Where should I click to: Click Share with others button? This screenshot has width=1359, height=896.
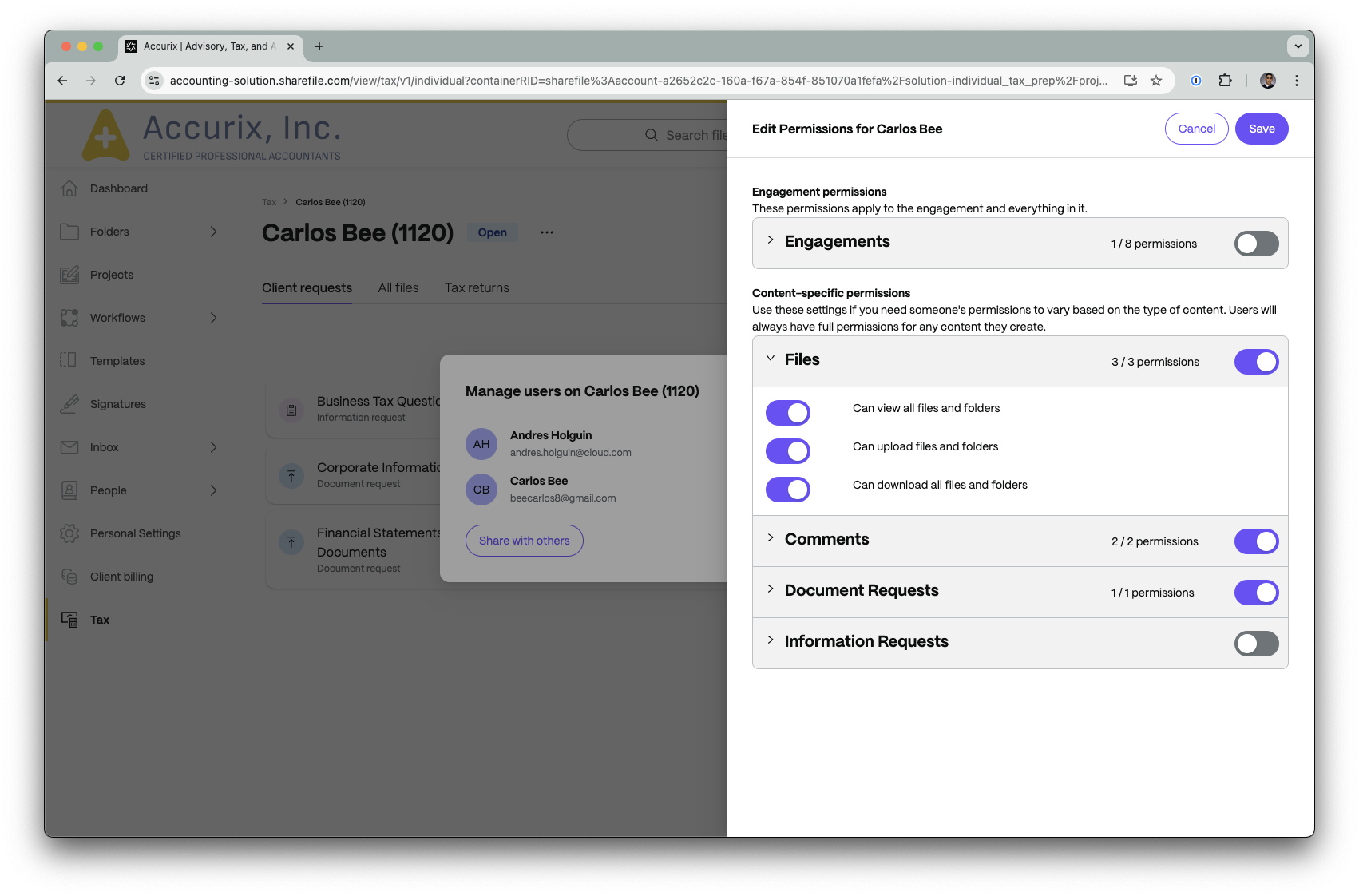(525, 541)
